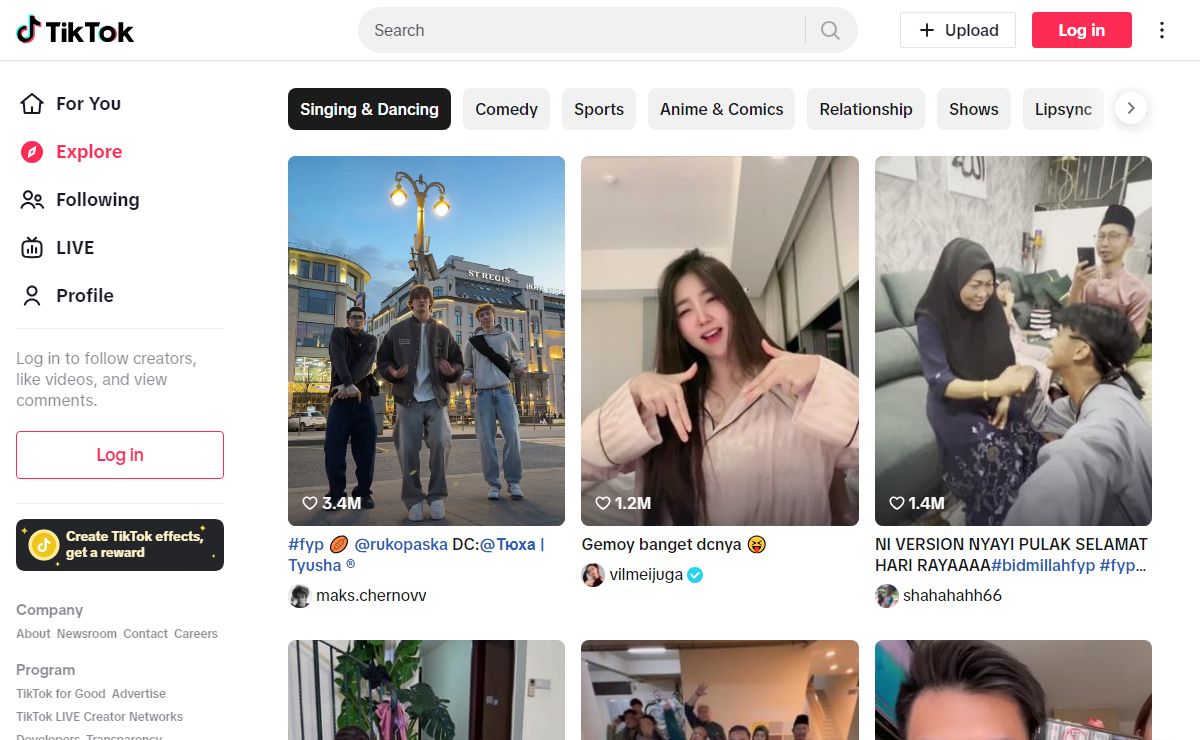Viewport: 1200px width, 740px height.
Task: Click the #fyp hashtag in first caption
Action: click(306, 545)
